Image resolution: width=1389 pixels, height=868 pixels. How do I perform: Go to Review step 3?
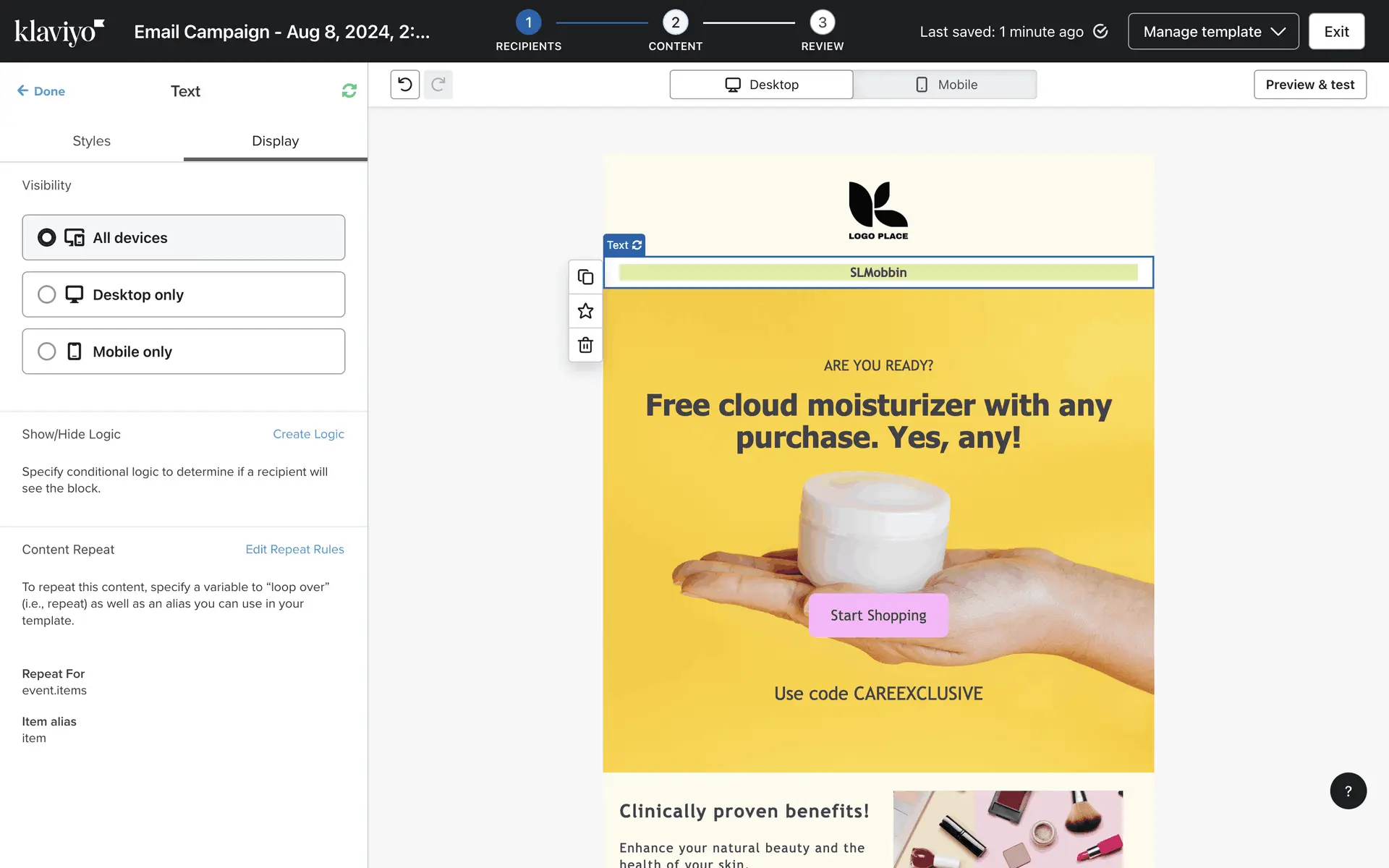coord(822,23)
